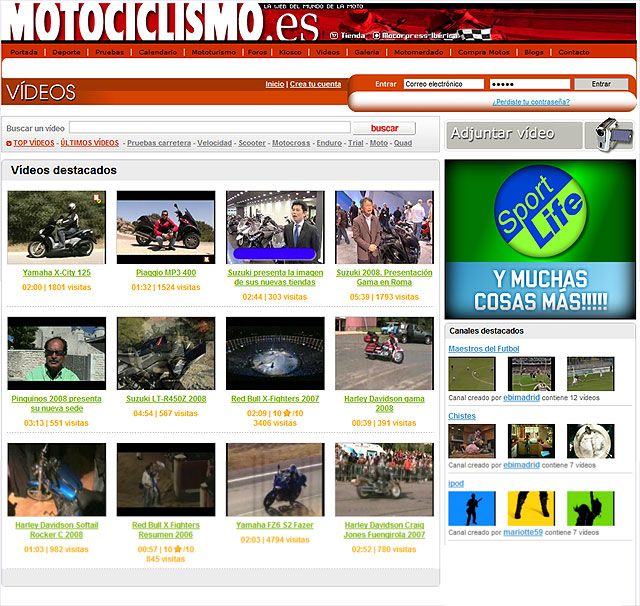
Task: Click the Sport Life advertisement banner
Action: click(540, 239)
